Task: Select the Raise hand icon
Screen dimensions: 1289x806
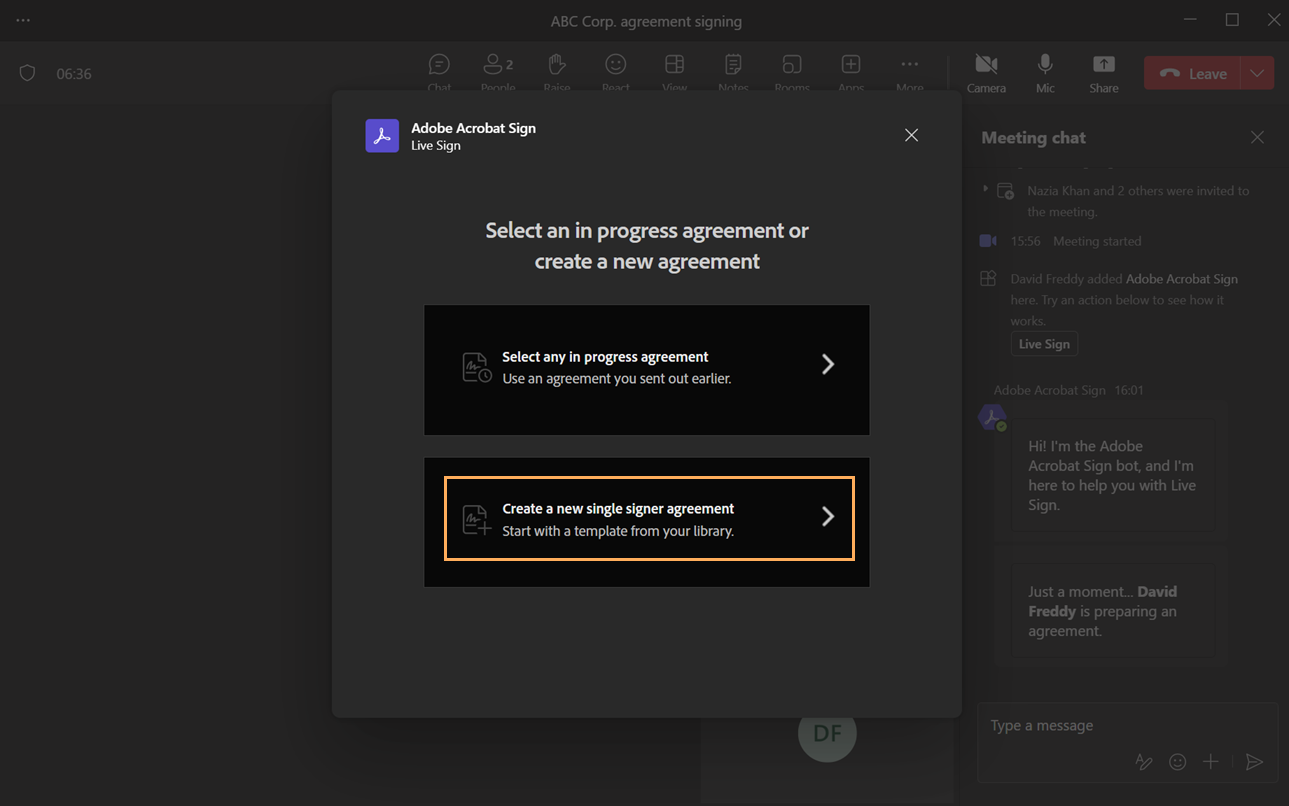Action: [x=556, y=65]
